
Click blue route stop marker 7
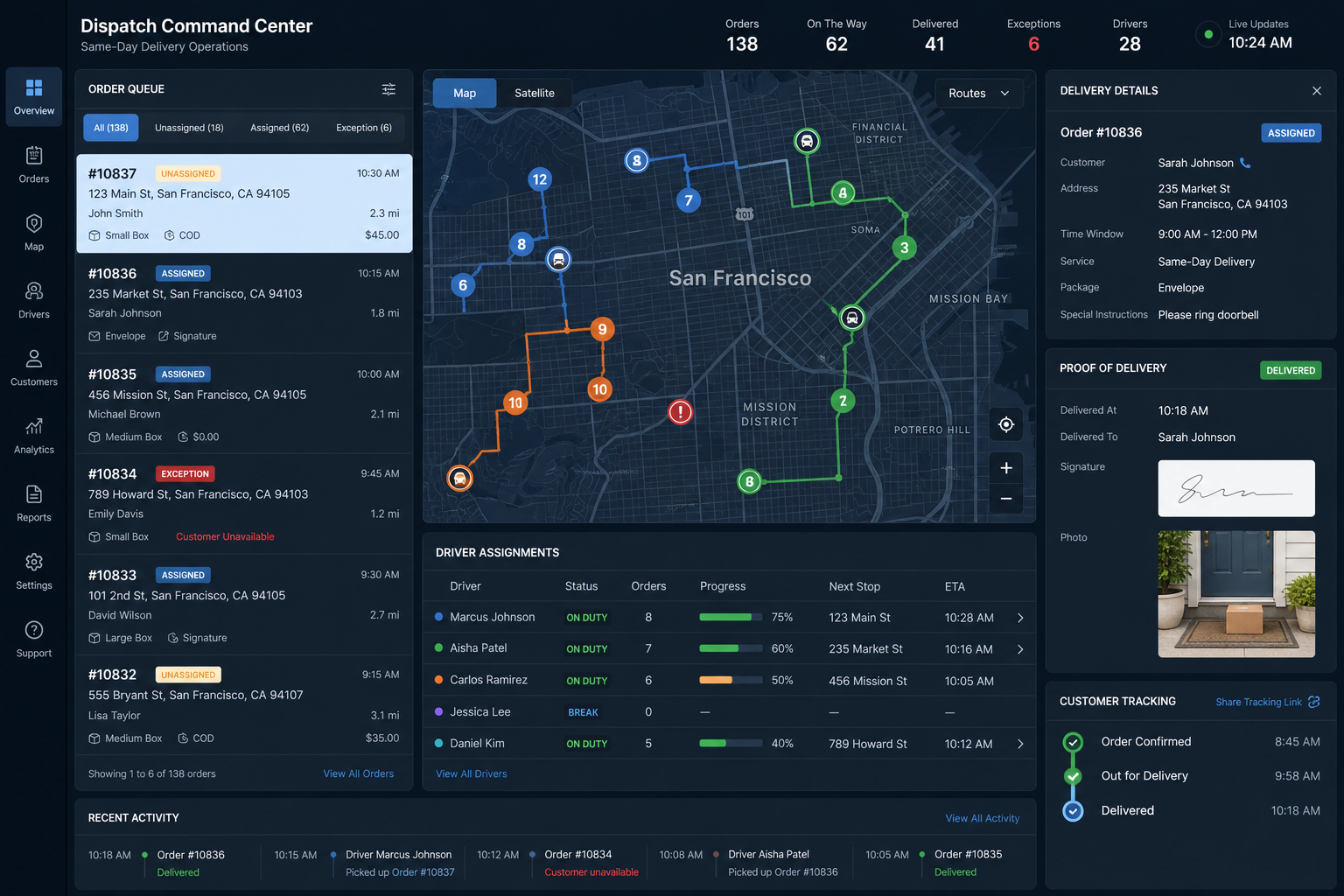689,200
